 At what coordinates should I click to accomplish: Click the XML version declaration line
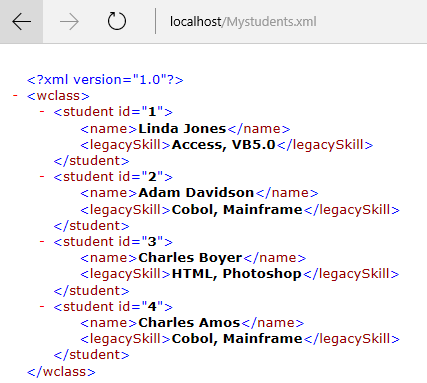[105, 80]
